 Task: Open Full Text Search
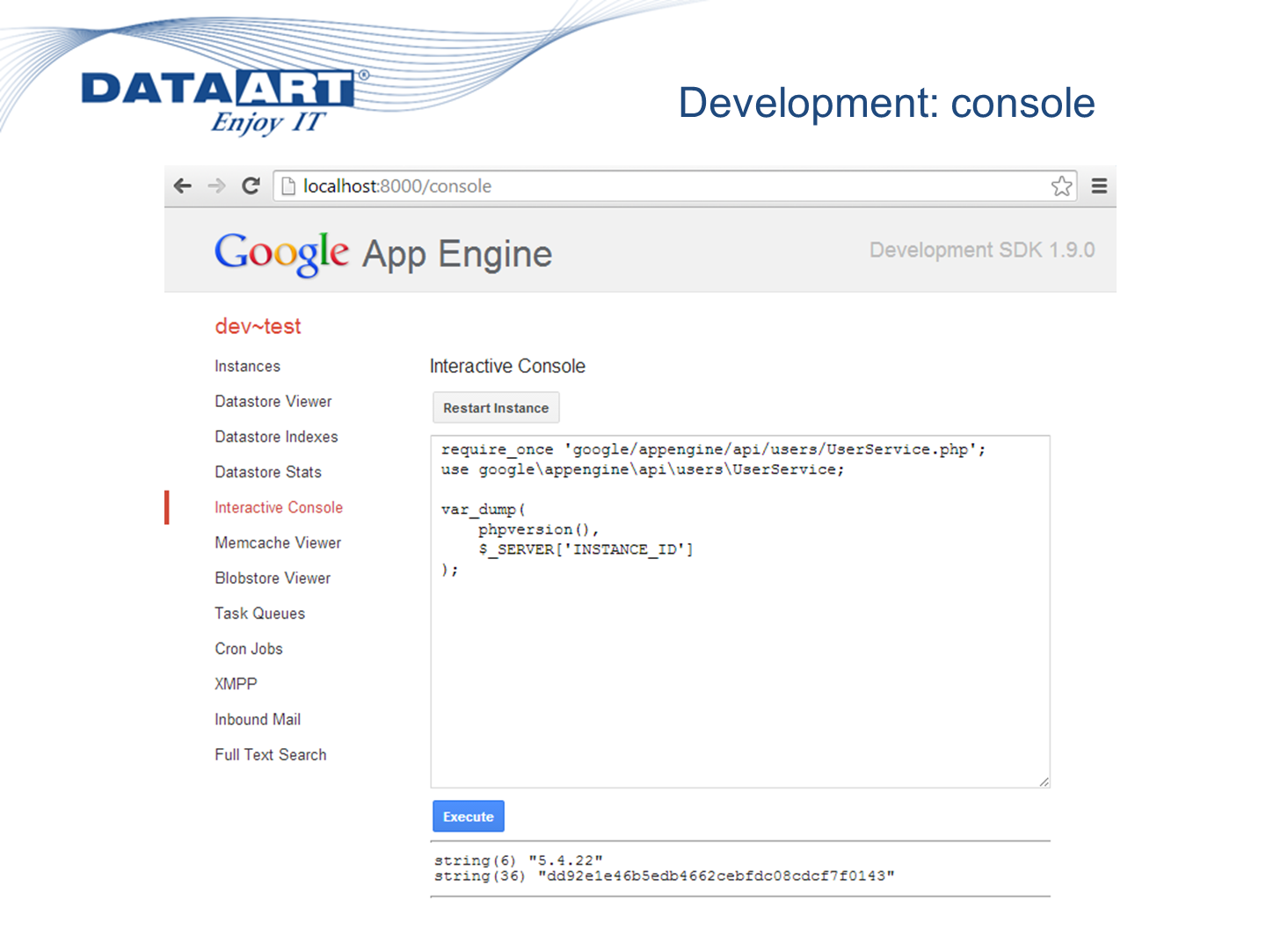pos(270,755)
